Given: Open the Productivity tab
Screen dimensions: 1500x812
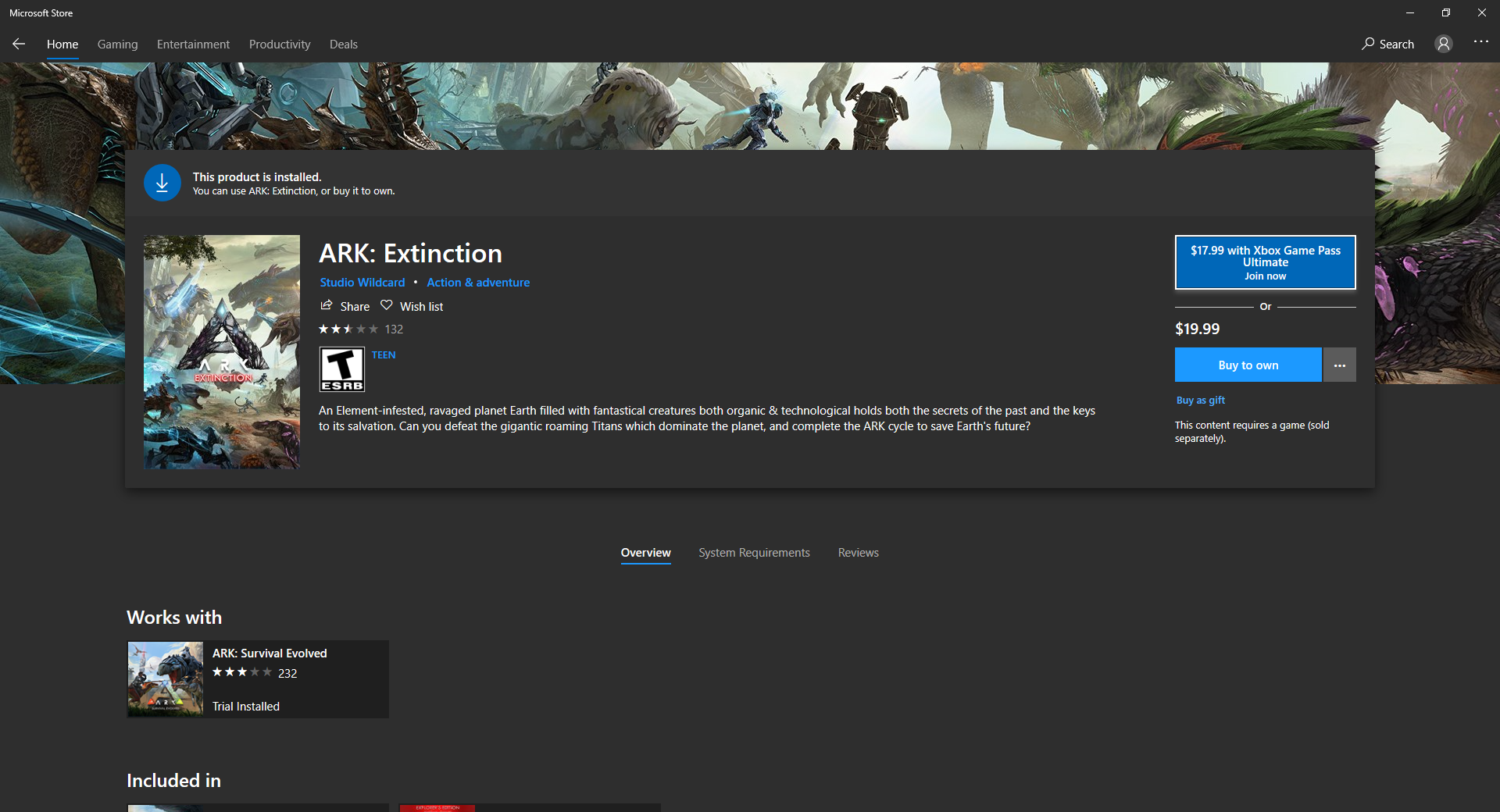Looking at the screenshot, I should 280,44.
